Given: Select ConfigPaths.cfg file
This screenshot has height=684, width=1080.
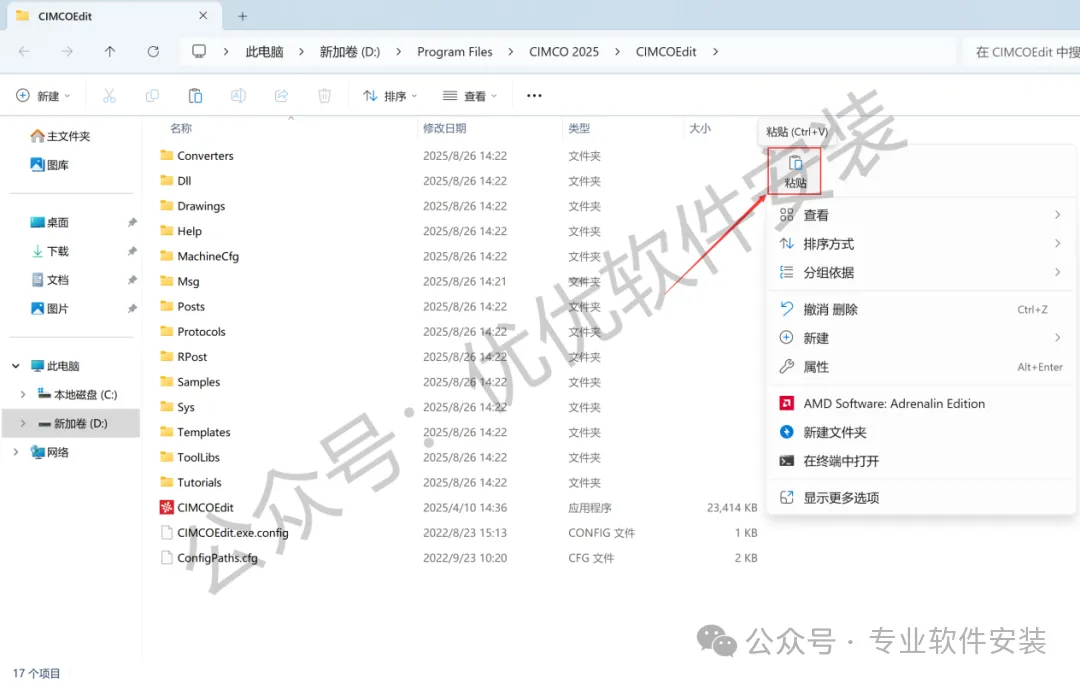Looking at the screenshot, I should tap(217, 558).
